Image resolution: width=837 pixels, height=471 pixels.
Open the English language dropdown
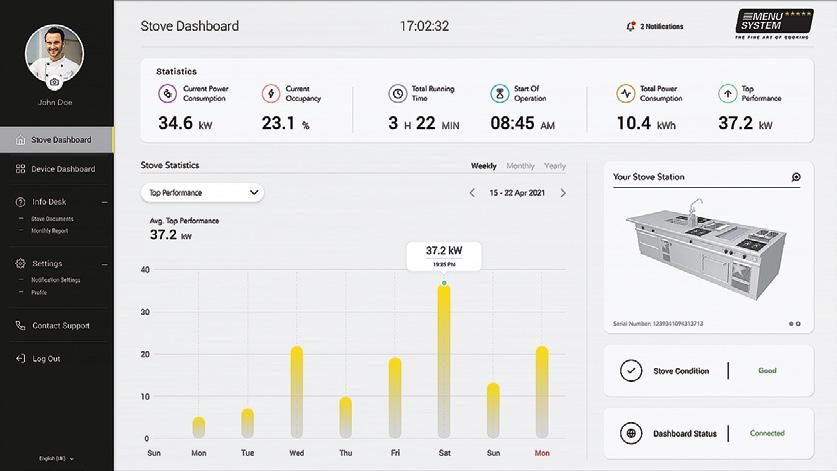coord(57,458)
